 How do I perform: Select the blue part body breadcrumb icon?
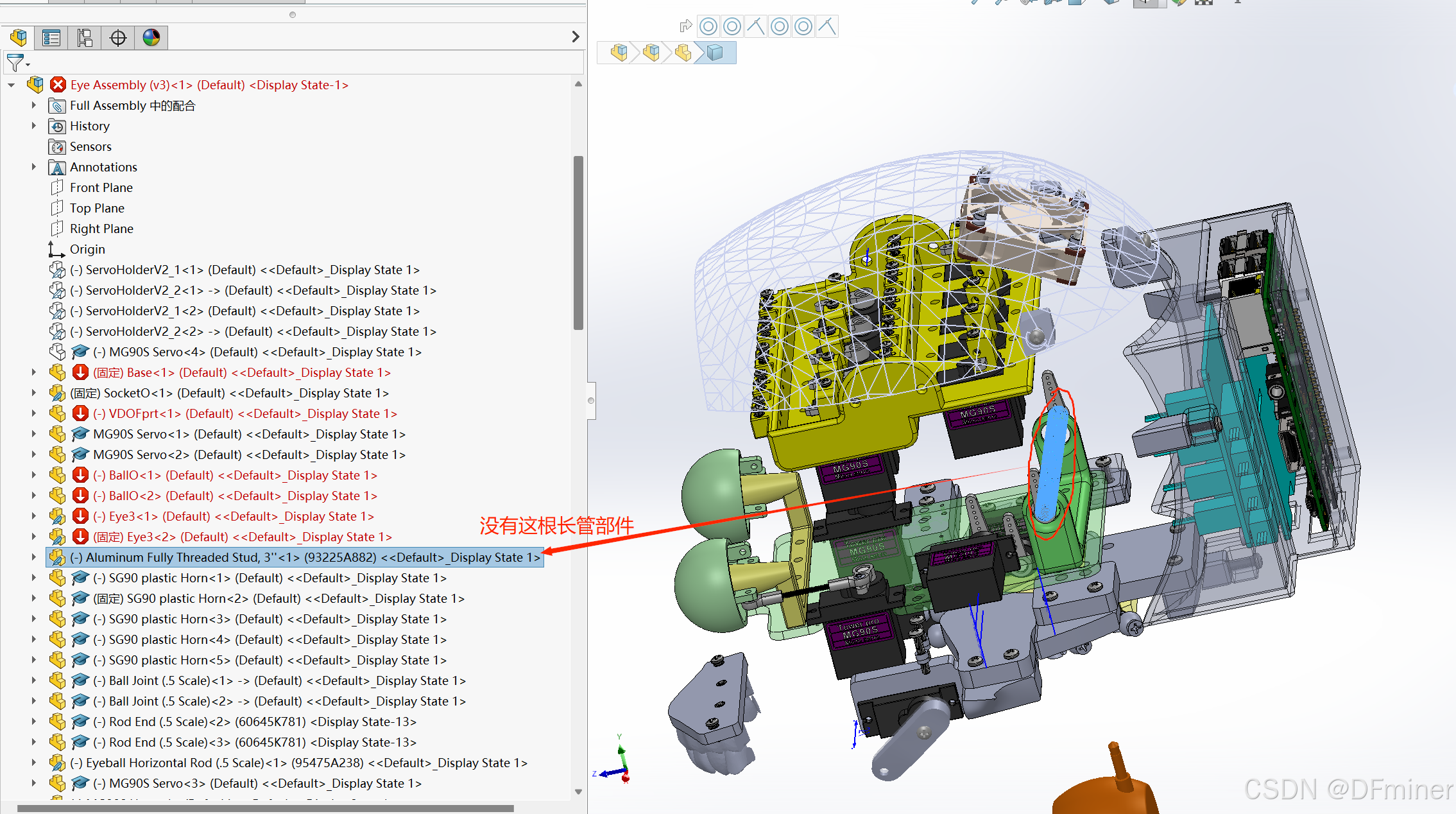tap(715, 53)
